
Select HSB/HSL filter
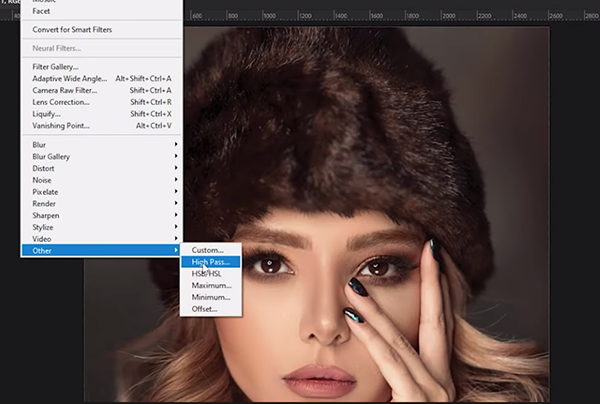coord(211,274)
